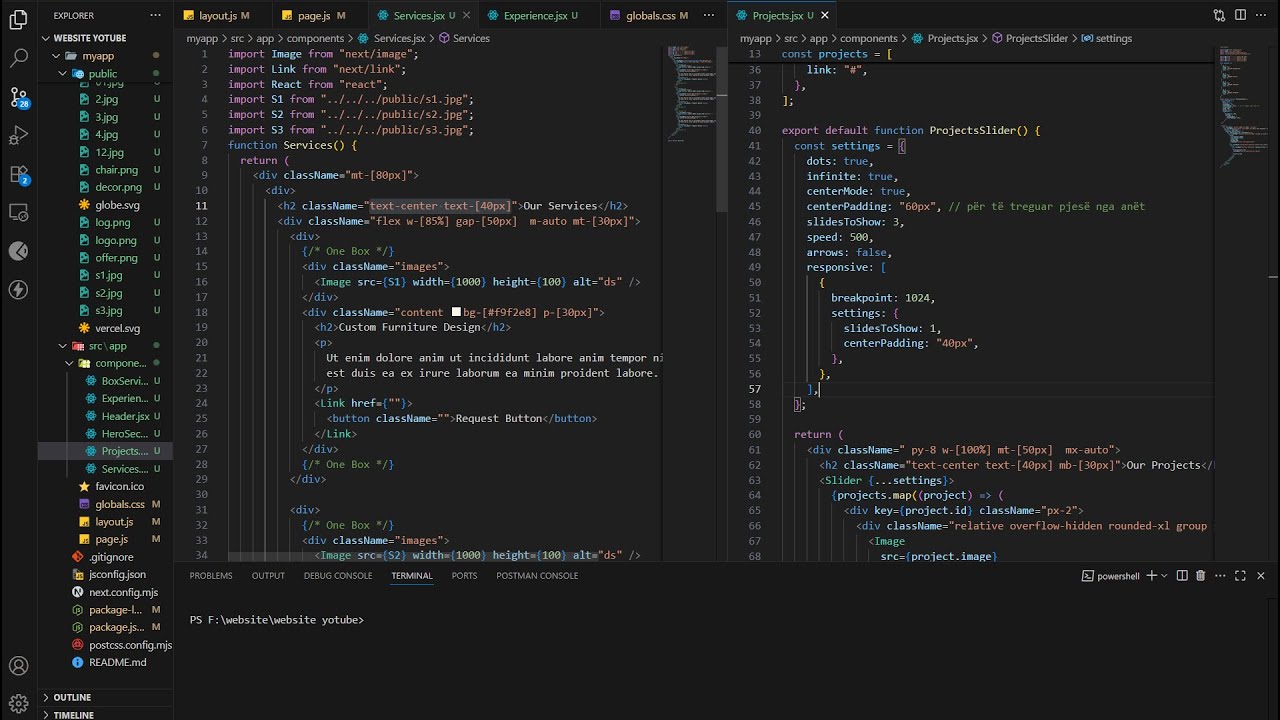The height and width of the screenshot is (720, 1280).
Task: Split the terminal pane
Action: [1182, 576]
